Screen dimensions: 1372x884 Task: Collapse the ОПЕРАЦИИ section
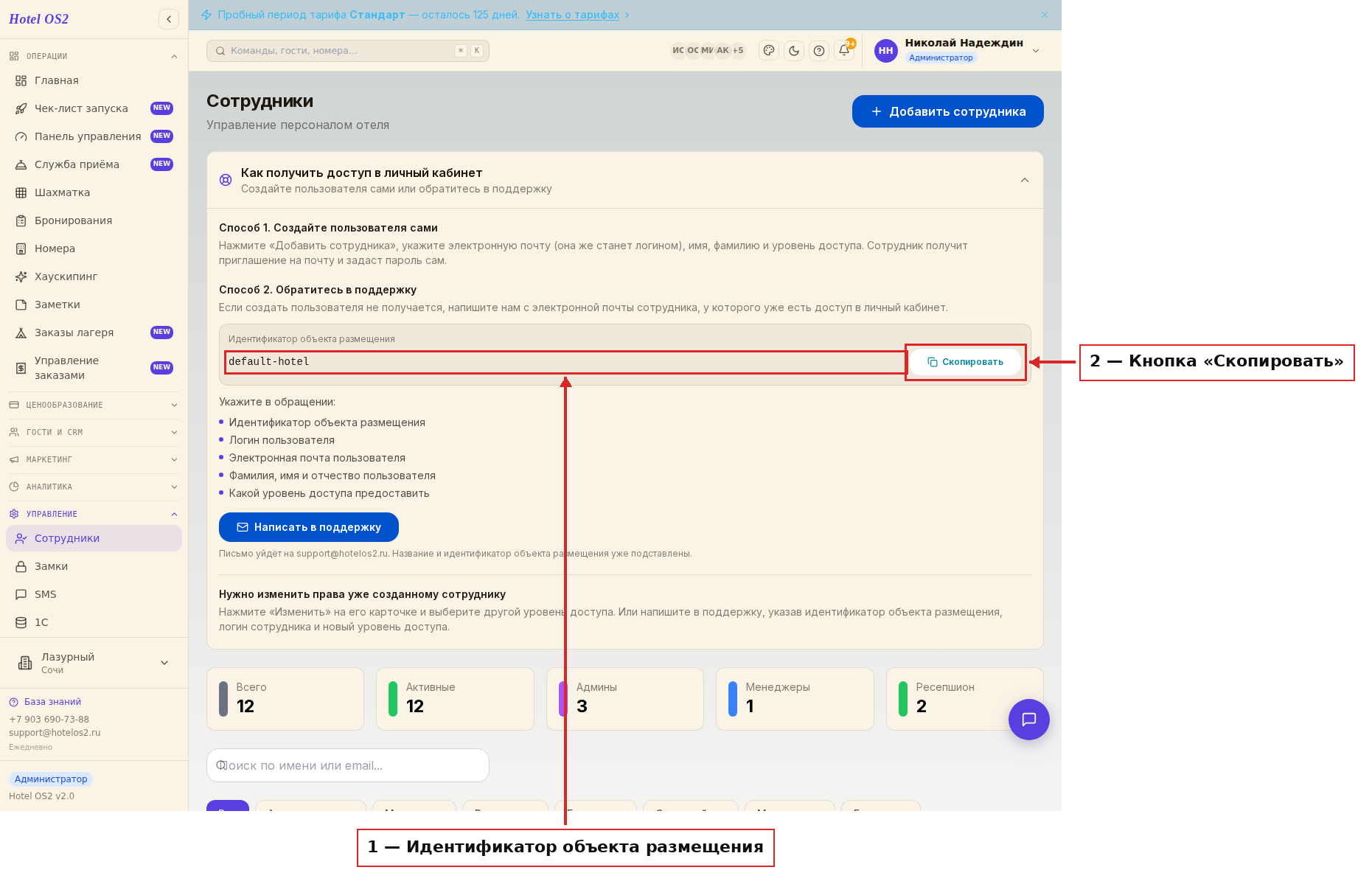94,56
